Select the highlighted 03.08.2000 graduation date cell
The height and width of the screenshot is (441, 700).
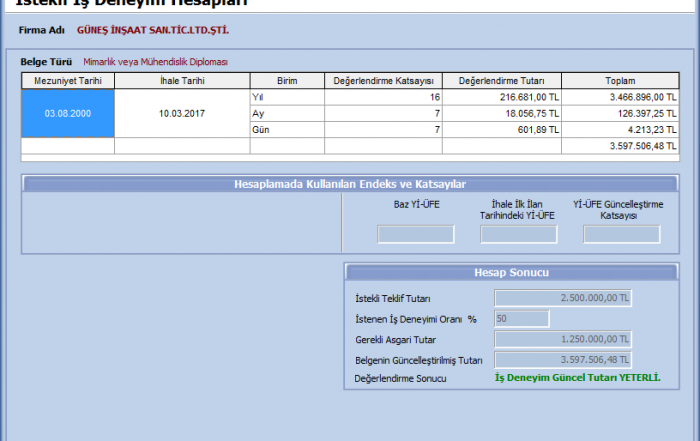tap(68, 114)
